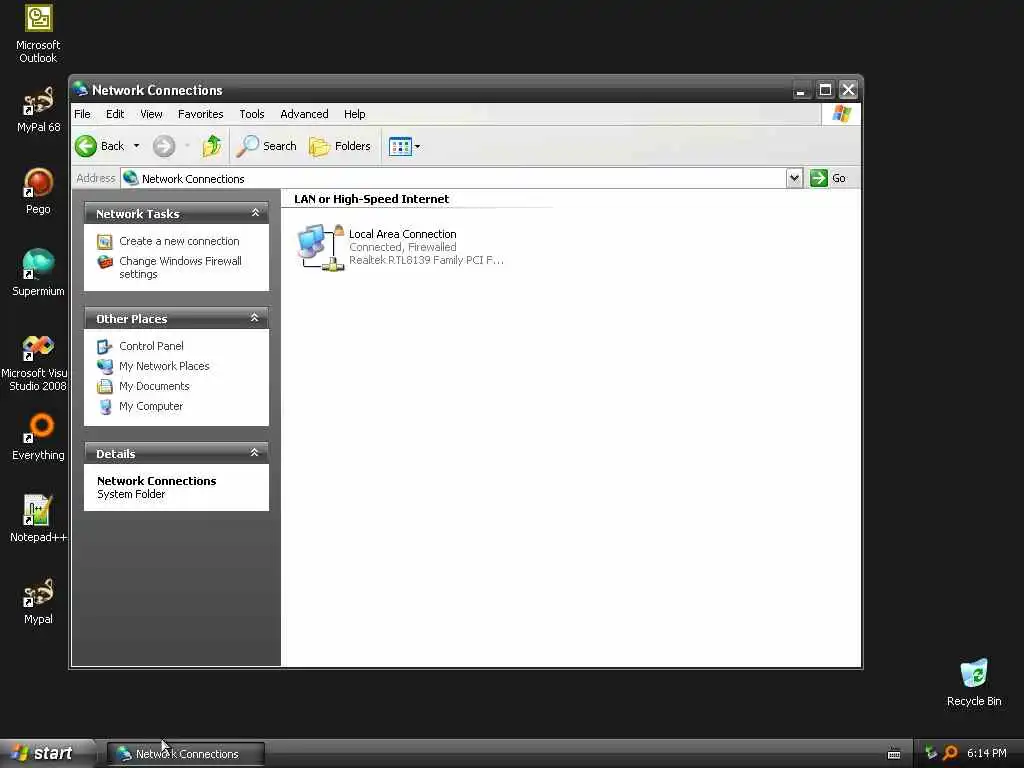Open My Documents link

click(154, 387)
